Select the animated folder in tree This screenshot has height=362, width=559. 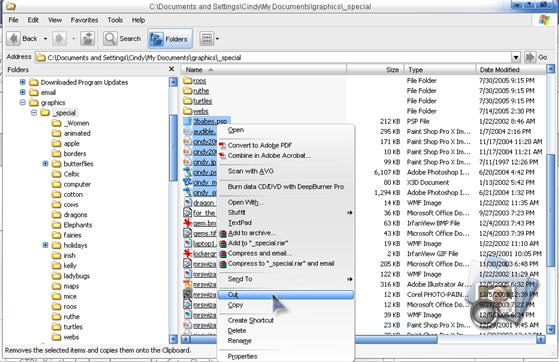click(77, 133)
